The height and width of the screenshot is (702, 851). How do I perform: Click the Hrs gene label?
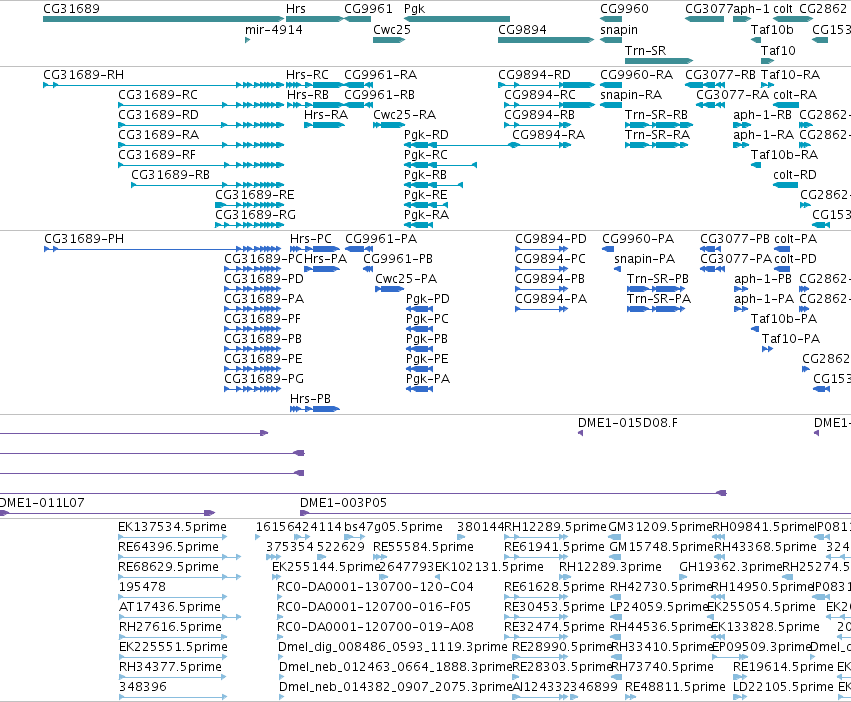296,9
